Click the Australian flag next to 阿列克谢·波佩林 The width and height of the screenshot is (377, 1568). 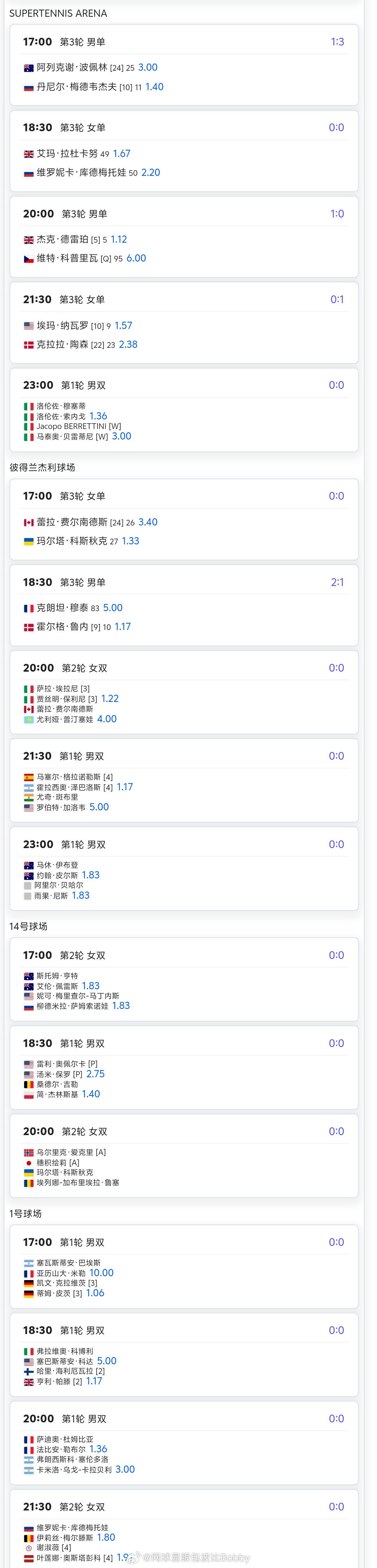pyautogui.click(x=29, y=68)
